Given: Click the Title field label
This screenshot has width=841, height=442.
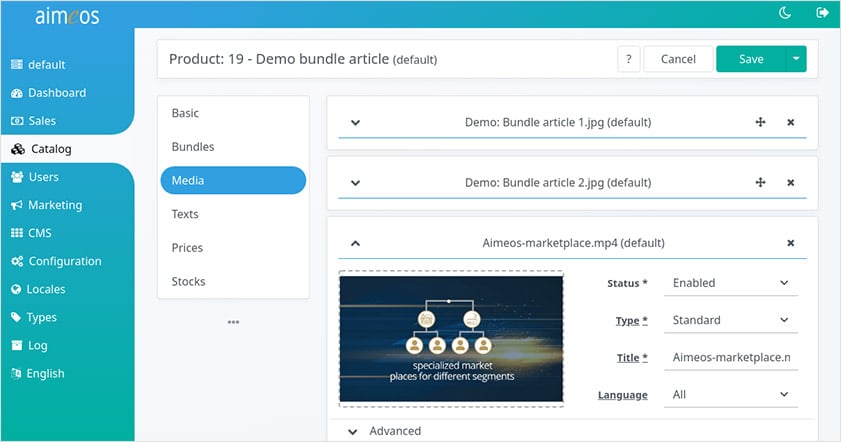Looking at the screenshot, I should click(x=632, y=358).
